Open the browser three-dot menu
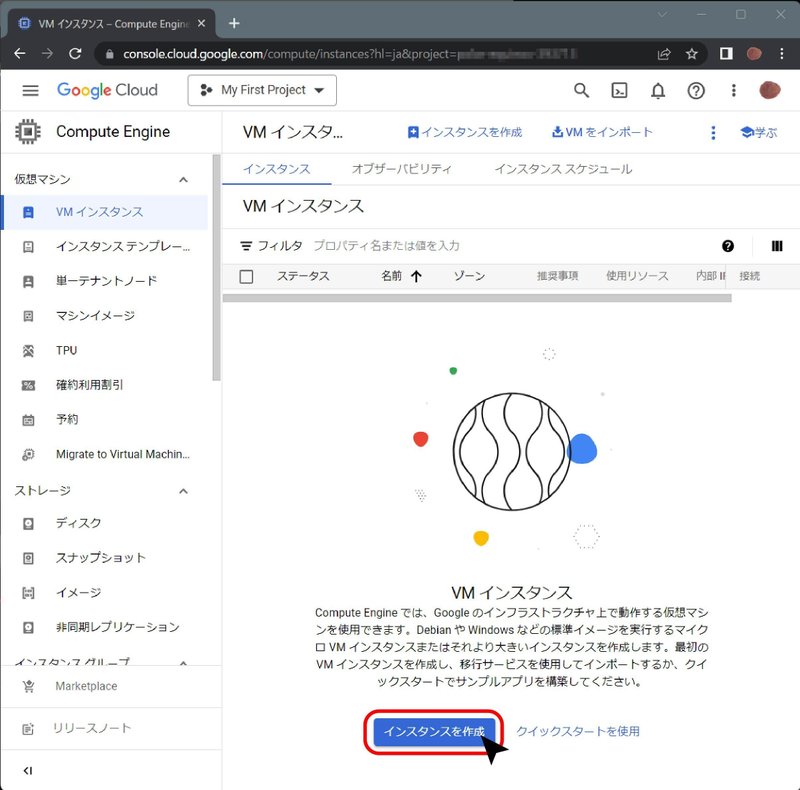 782,54
